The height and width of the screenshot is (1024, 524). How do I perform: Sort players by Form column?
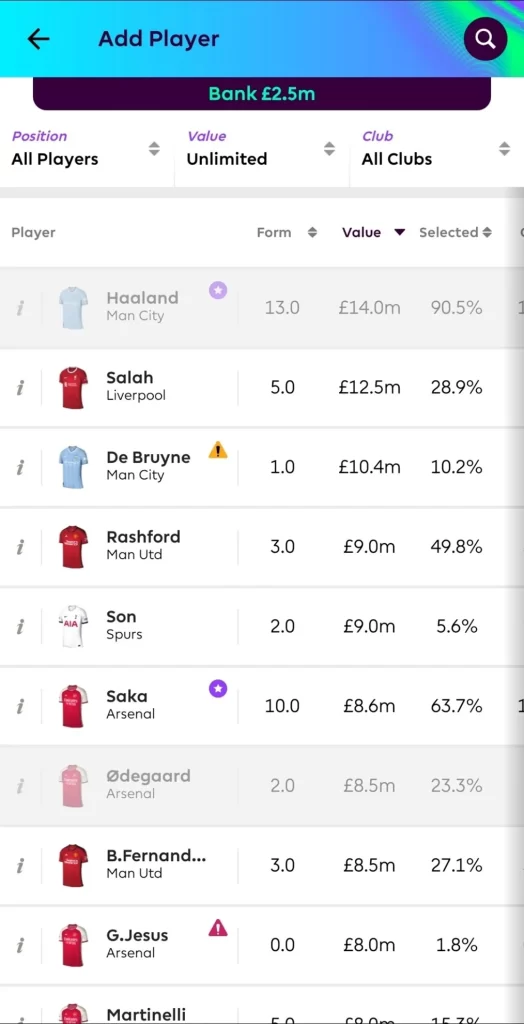tap(287, 232)
